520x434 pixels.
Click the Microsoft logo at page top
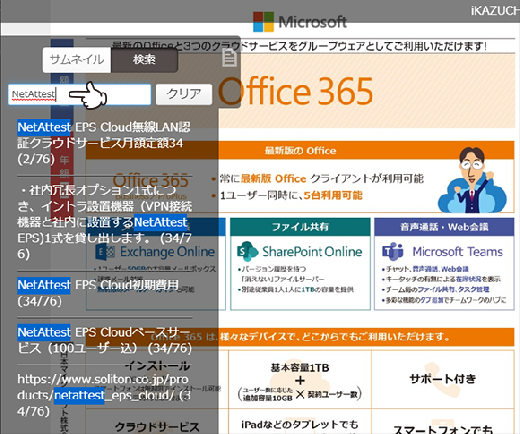[x=300, y=22]
